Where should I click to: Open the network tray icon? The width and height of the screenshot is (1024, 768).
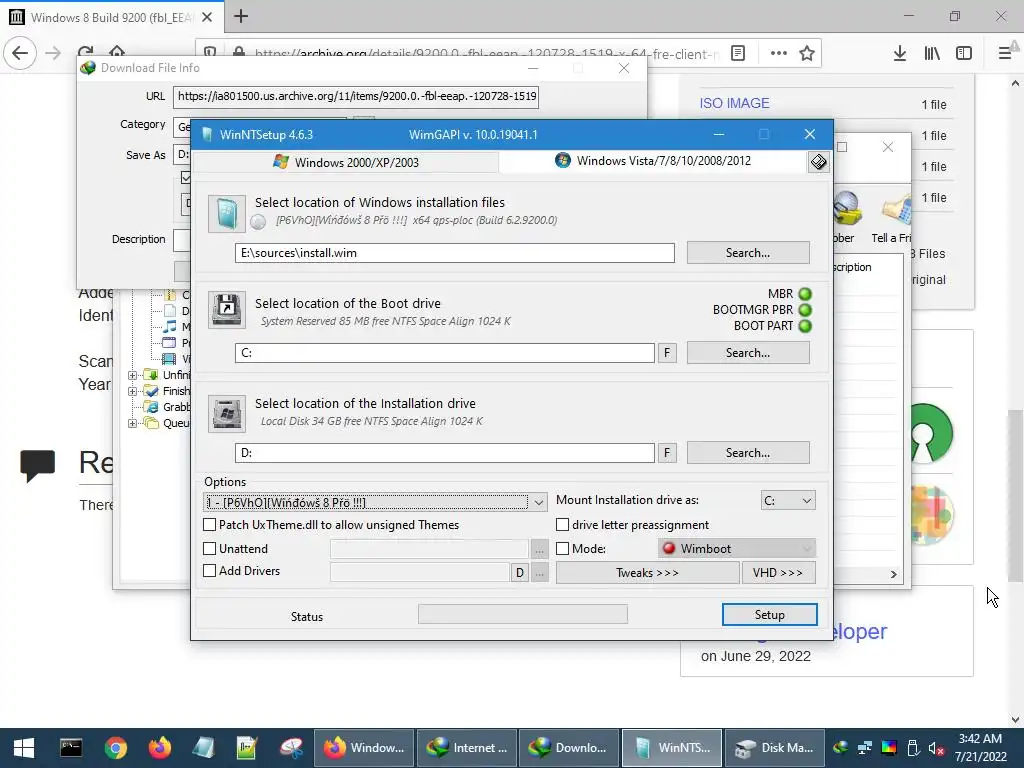tap(865, 748)
